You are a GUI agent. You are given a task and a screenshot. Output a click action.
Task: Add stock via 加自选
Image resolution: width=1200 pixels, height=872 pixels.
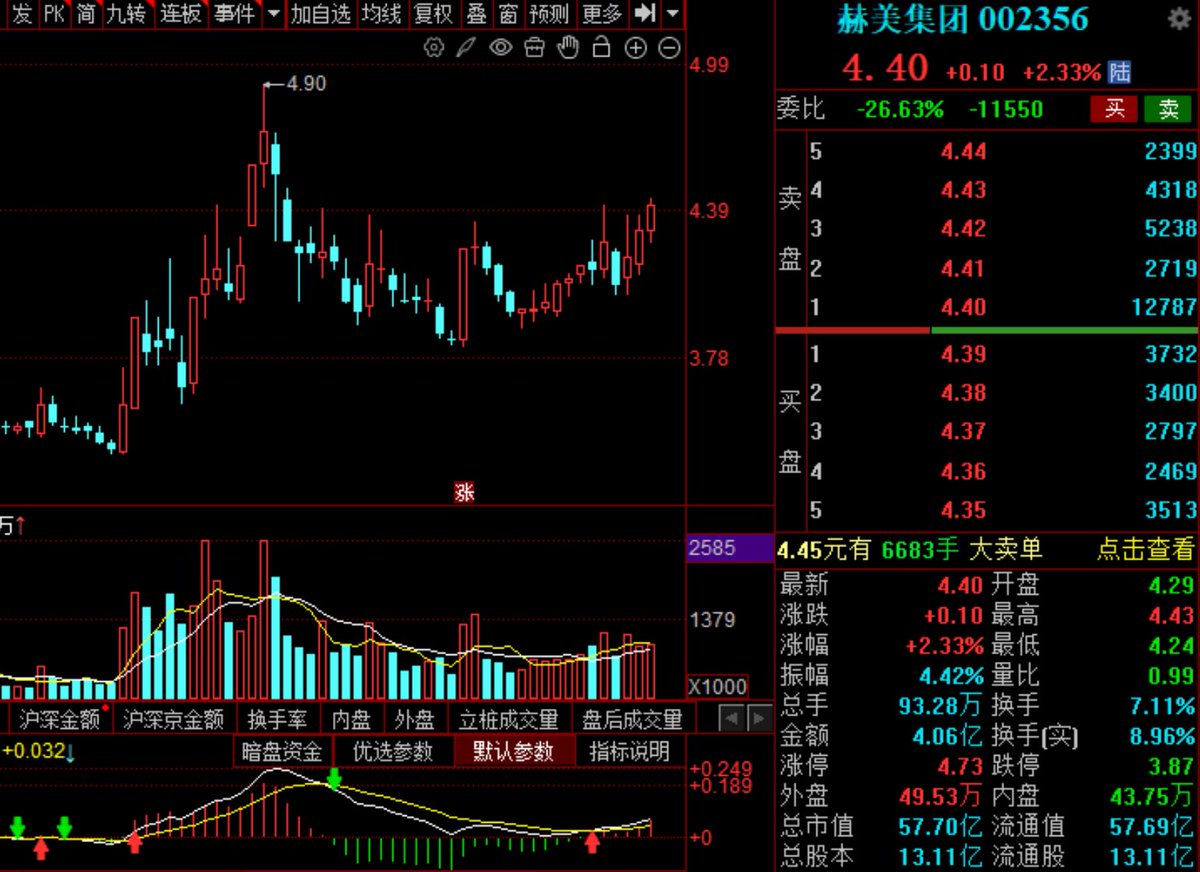coord(320,14)
